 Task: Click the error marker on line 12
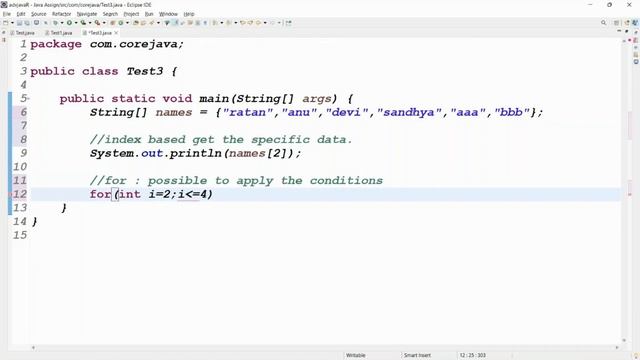(x=11, y=194)
